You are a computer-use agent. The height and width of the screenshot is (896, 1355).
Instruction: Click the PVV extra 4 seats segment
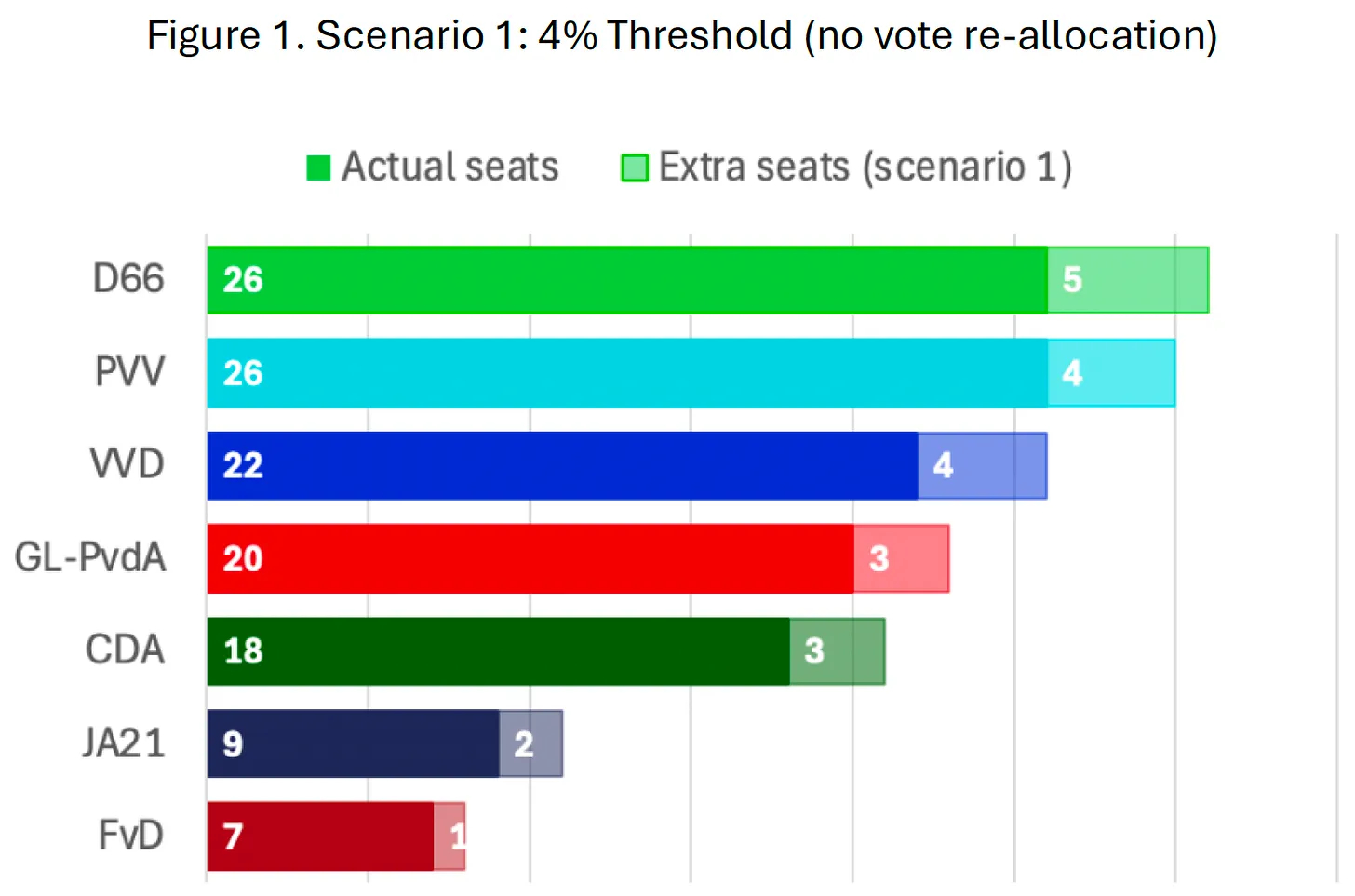(1111, 372)
